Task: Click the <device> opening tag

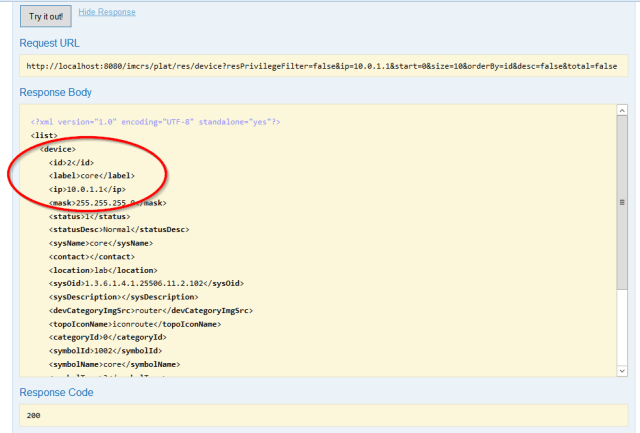Action: click(58, 149)
